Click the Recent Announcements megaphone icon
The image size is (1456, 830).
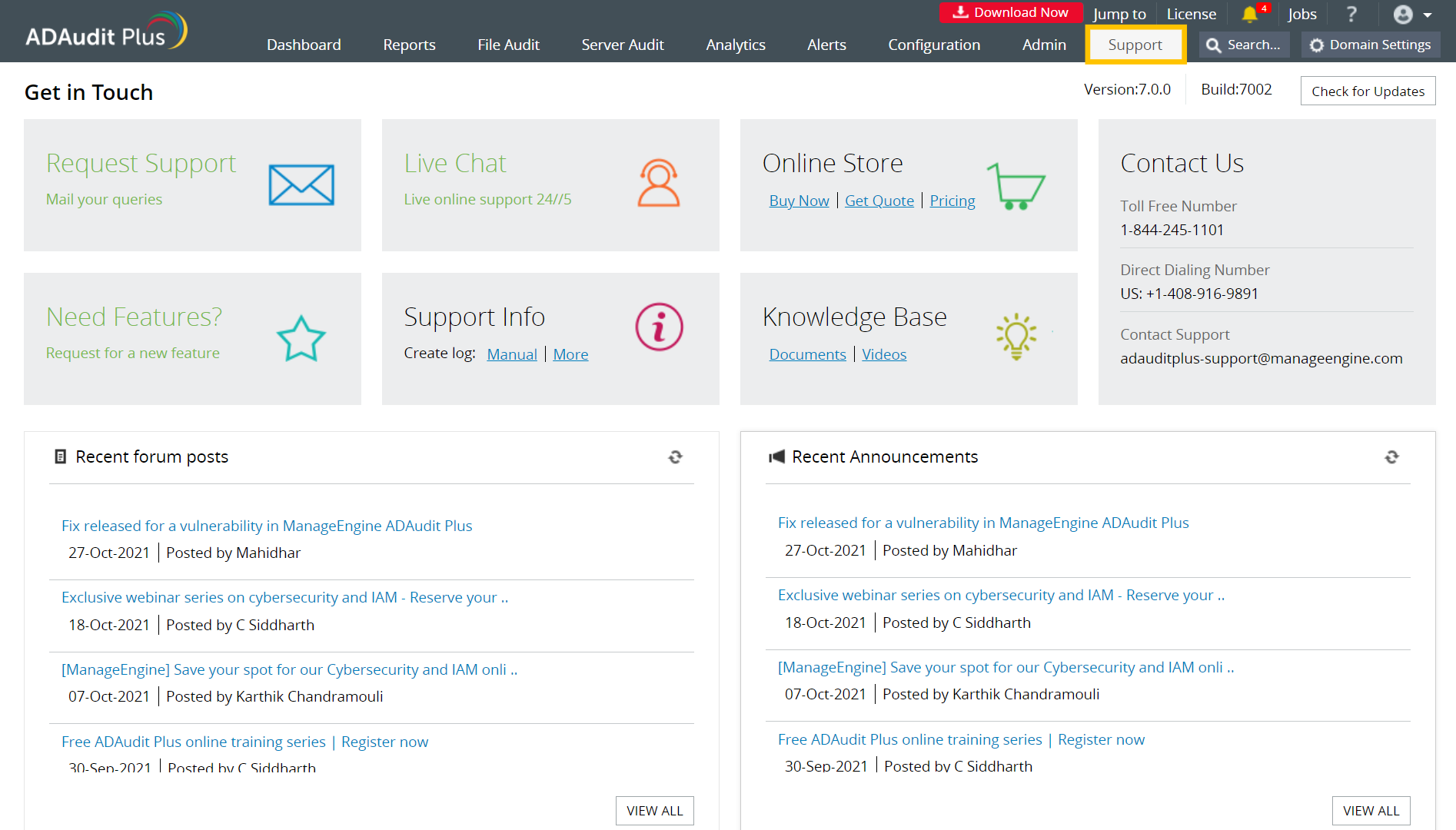click(x=776, y=457)
